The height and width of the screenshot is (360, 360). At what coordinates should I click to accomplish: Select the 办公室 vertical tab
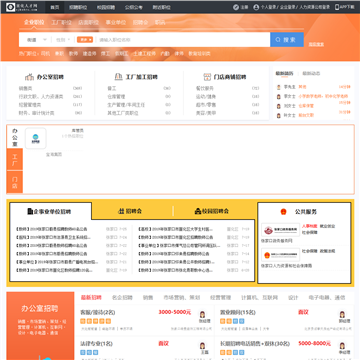click(15, 137)
